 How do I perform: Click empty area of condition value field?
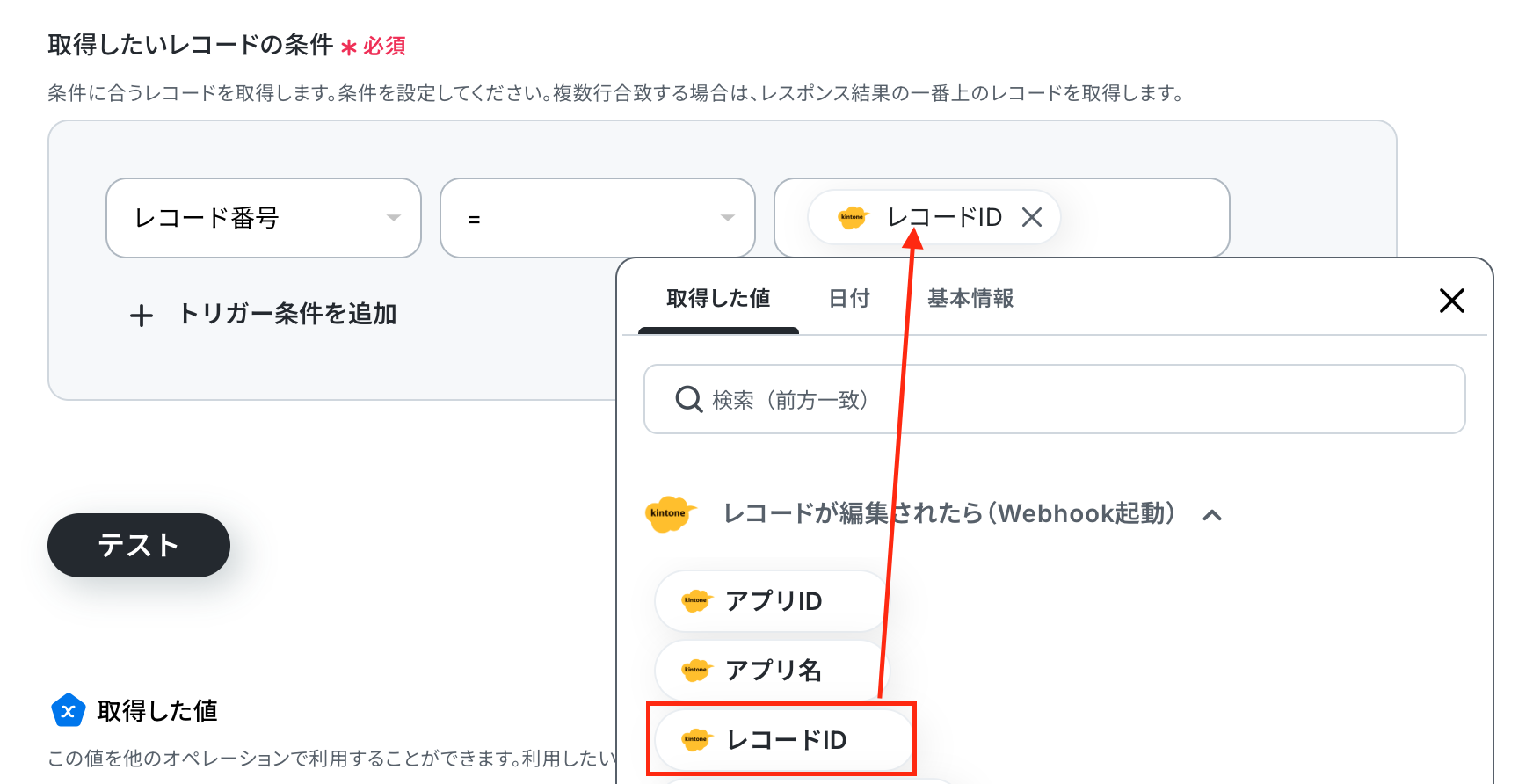1143,218
